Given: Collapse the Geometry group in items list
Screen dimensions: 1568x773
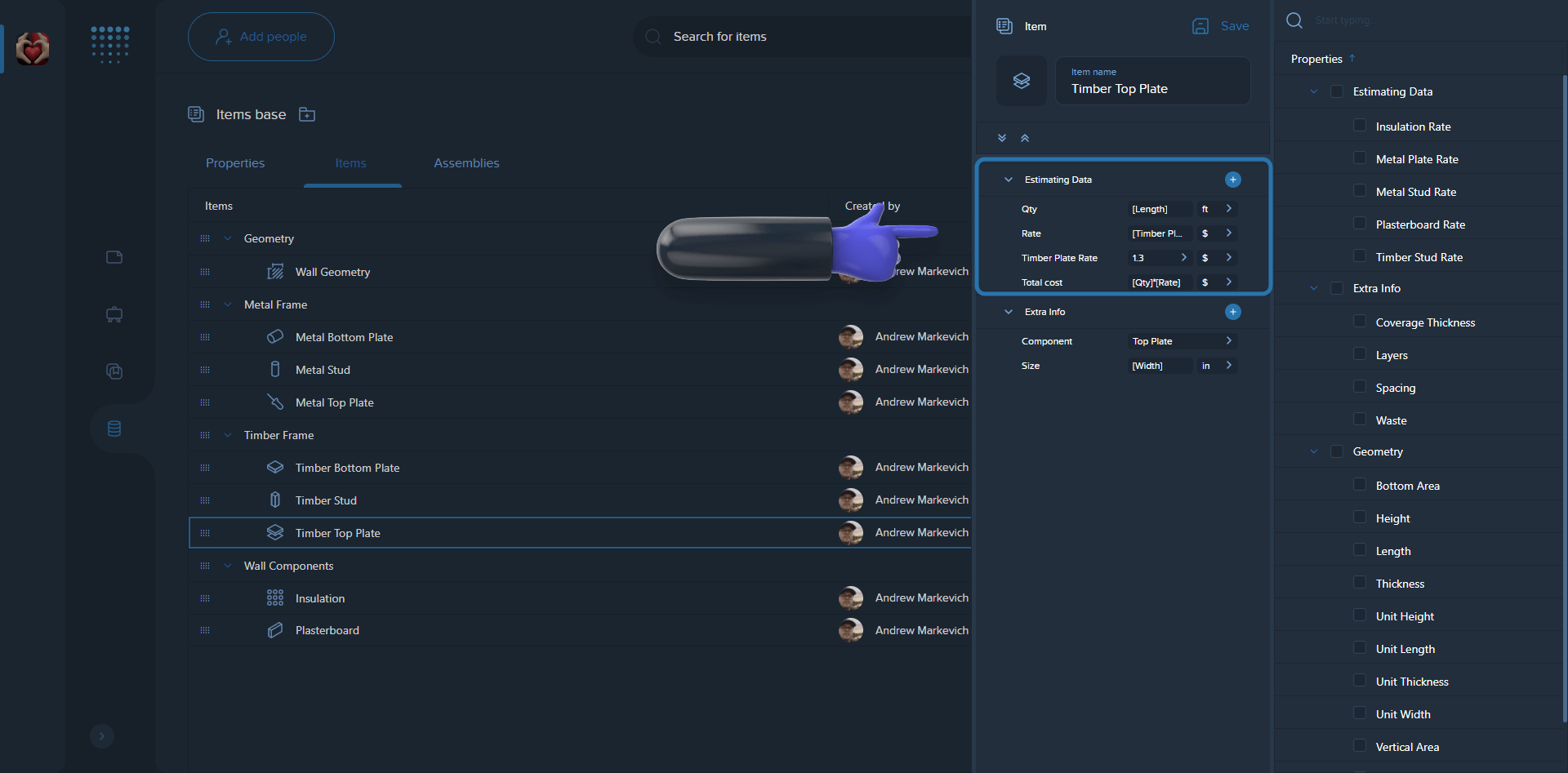Looking at the screenshot, I should [228, 238].
